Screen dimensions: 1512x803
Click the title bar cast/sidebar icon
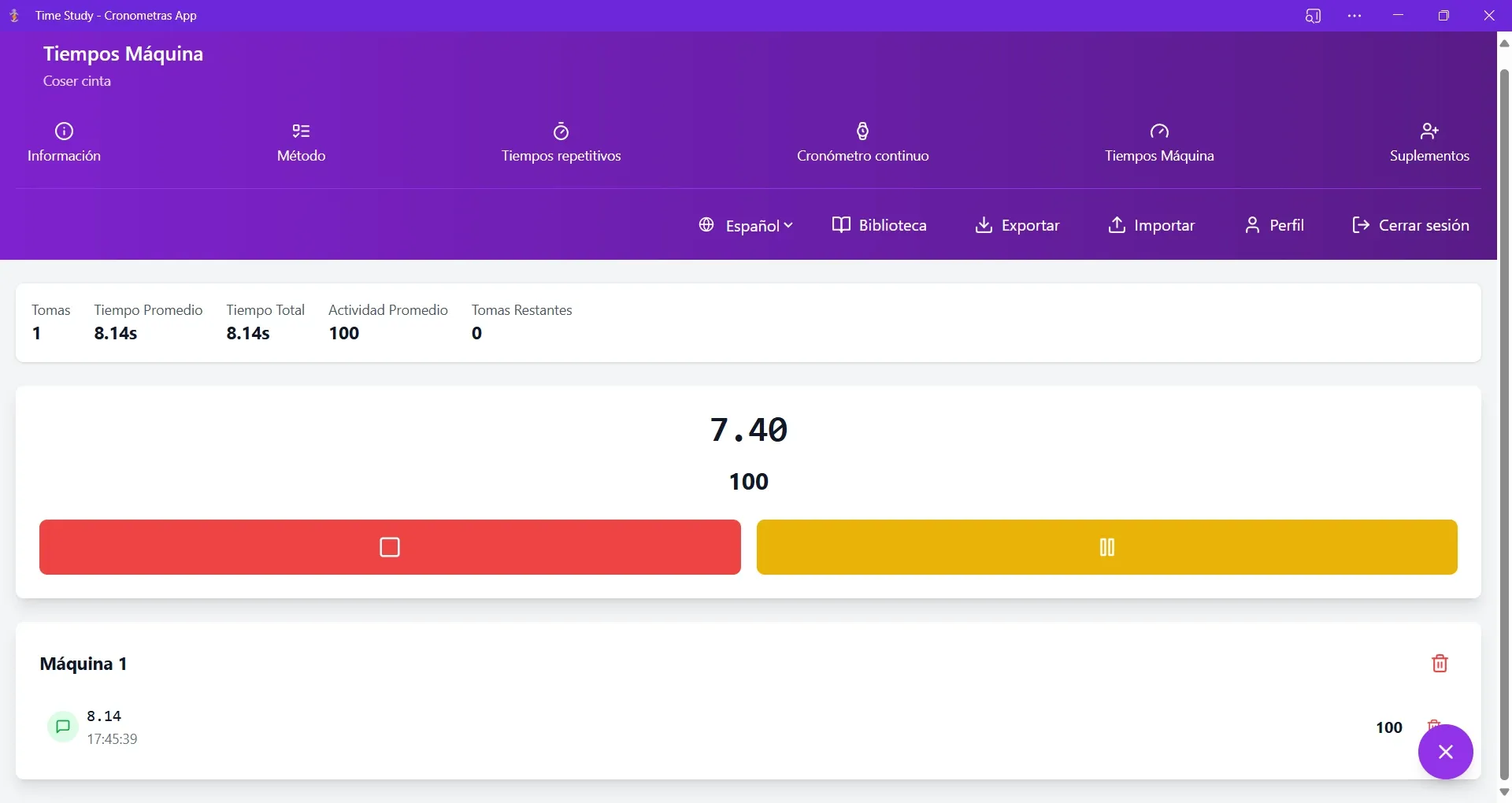tap(1313, 16)
